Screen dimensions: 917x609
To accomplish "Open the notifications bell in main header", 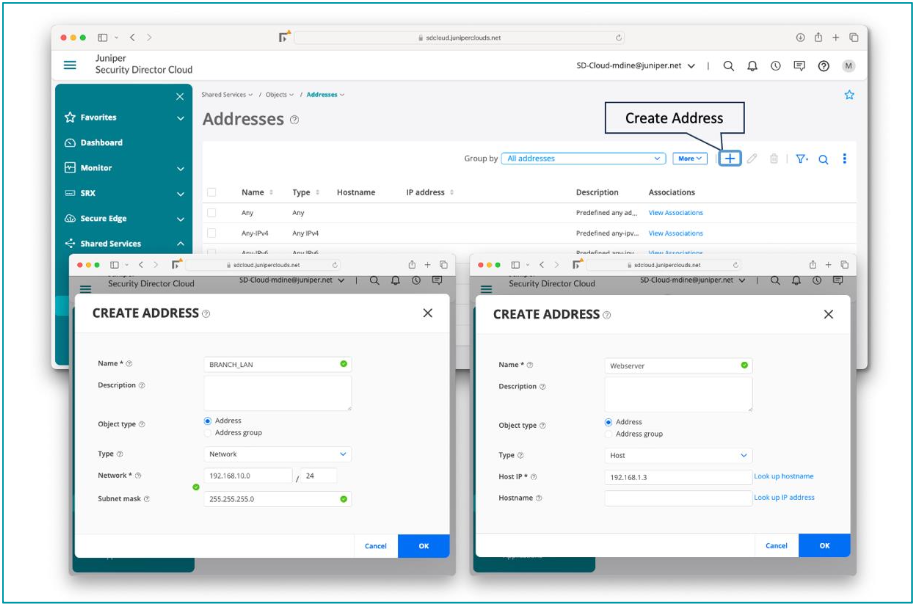I will 752,66.
